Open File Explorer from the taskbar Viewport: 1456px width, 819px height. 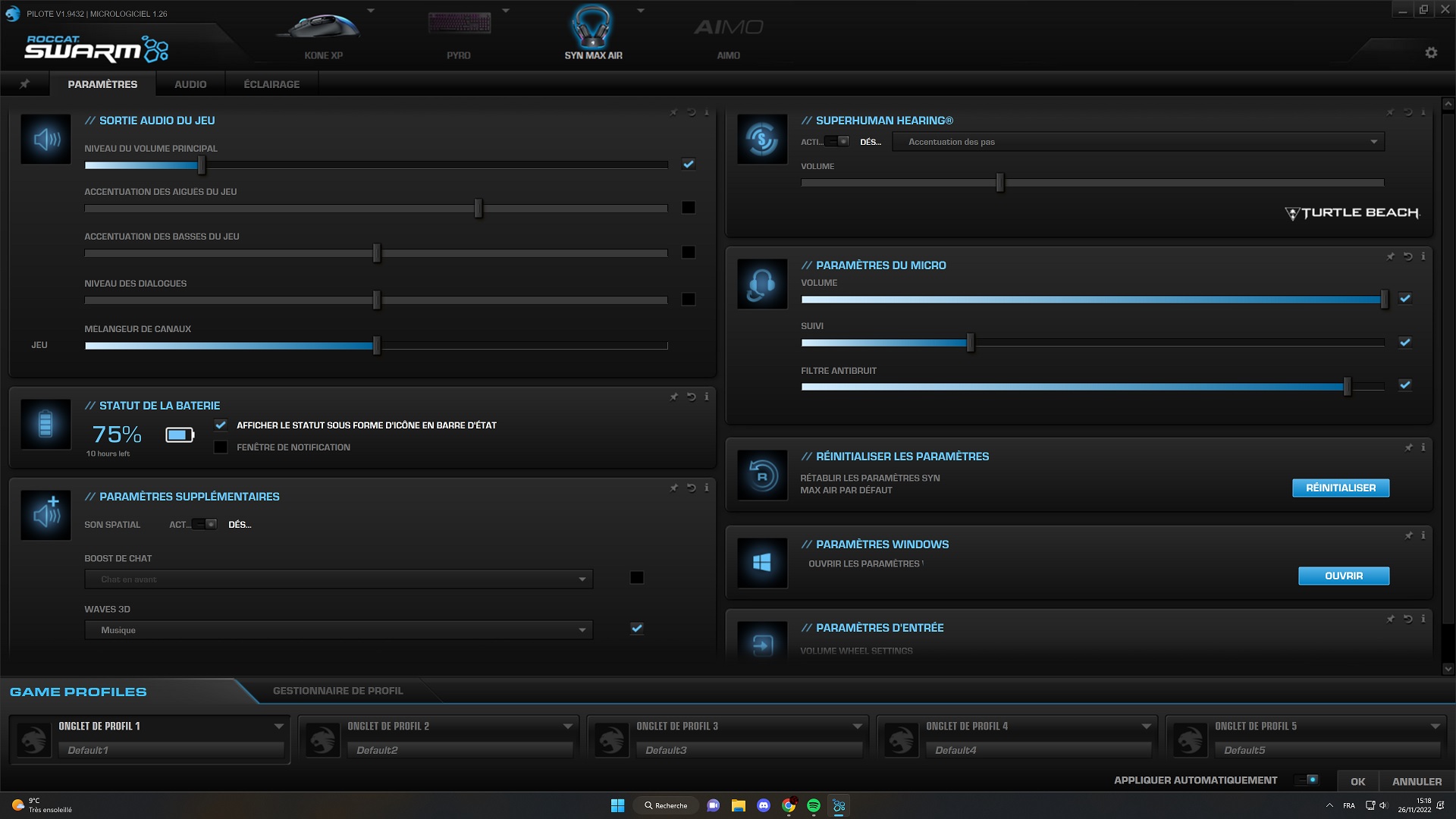tap(738, 805)
